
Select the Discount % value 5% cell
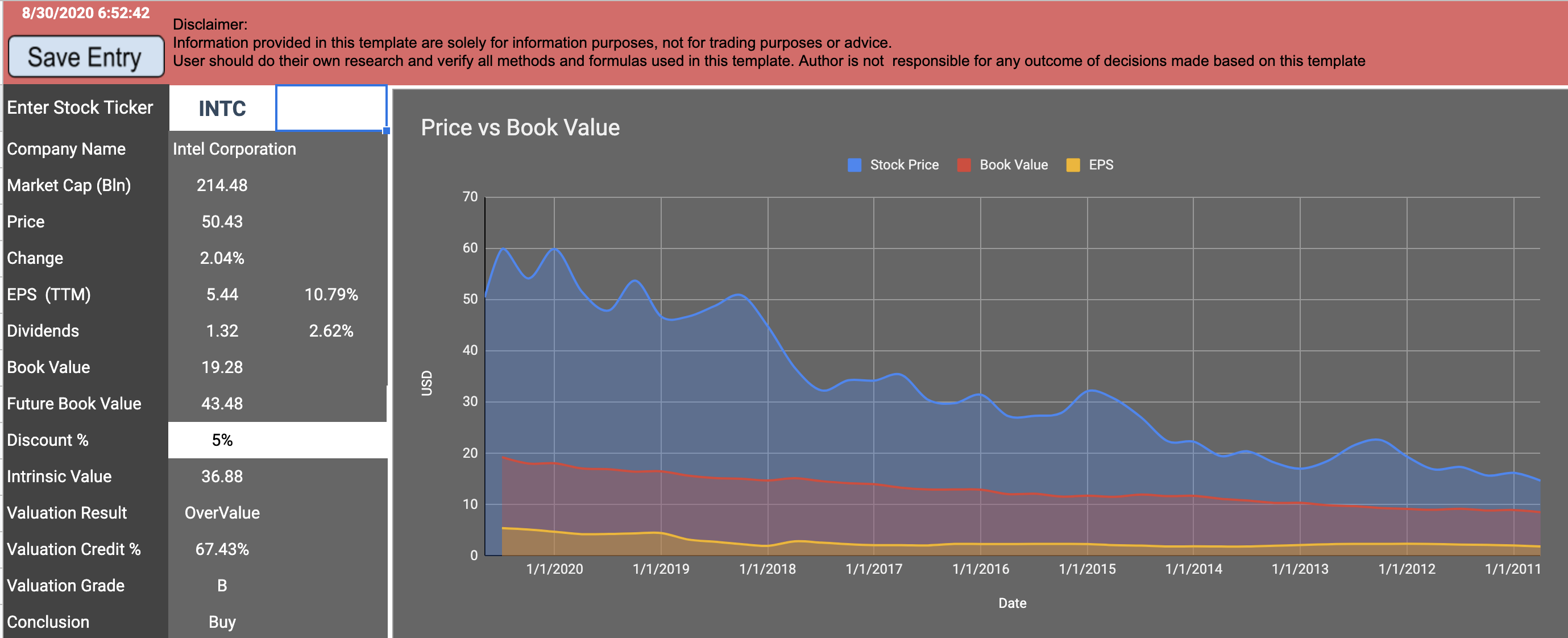222,440
